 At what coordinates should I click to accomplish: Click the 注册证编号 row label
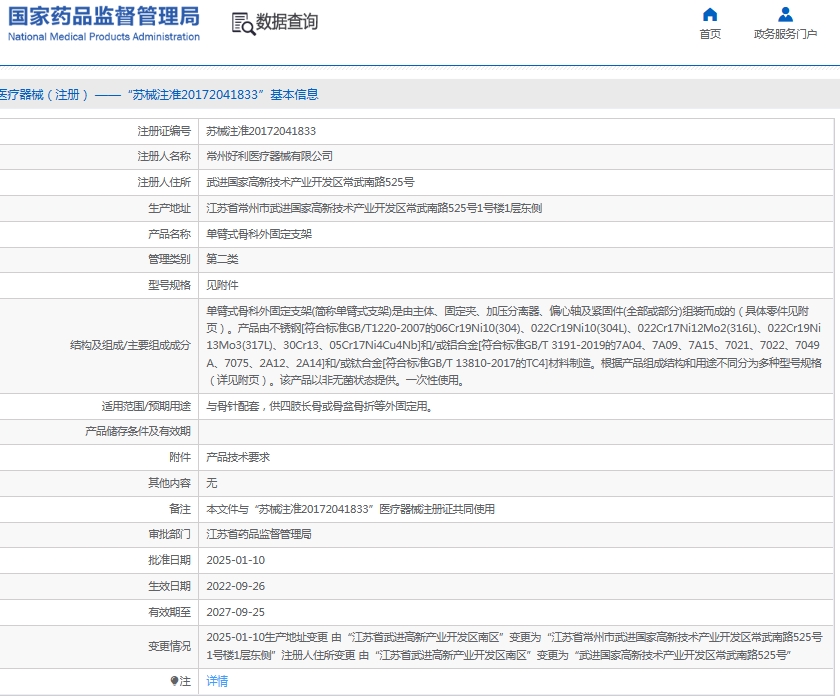164,131
